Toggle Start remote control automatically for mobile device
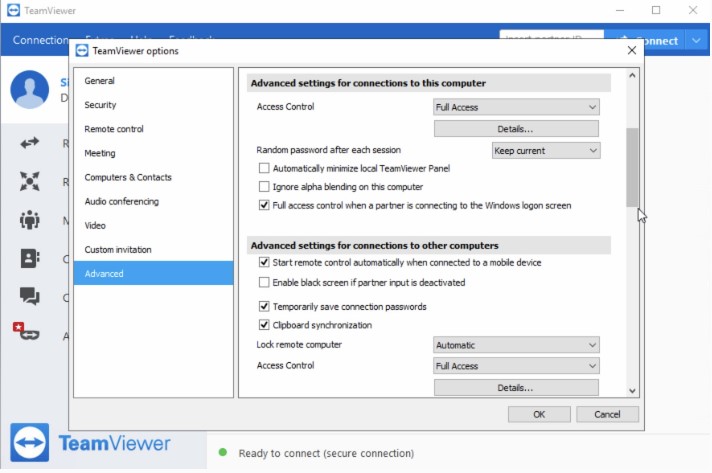712x473 pixels. (264, 262)
